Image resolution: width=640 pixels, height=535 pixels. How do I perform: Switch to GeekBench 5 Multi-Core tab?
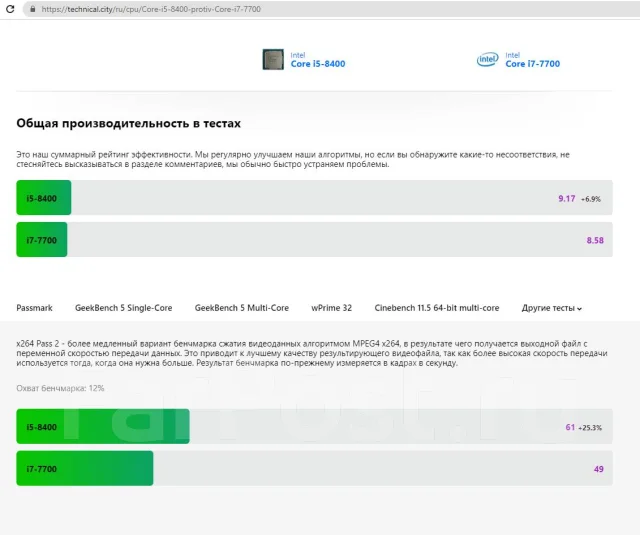tap(242, 308)
